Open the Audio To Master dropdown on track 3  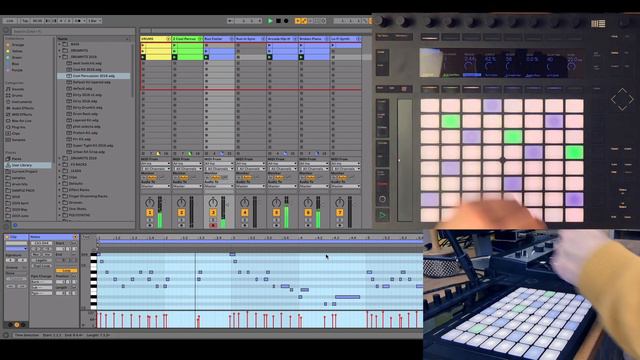[219, 186]
